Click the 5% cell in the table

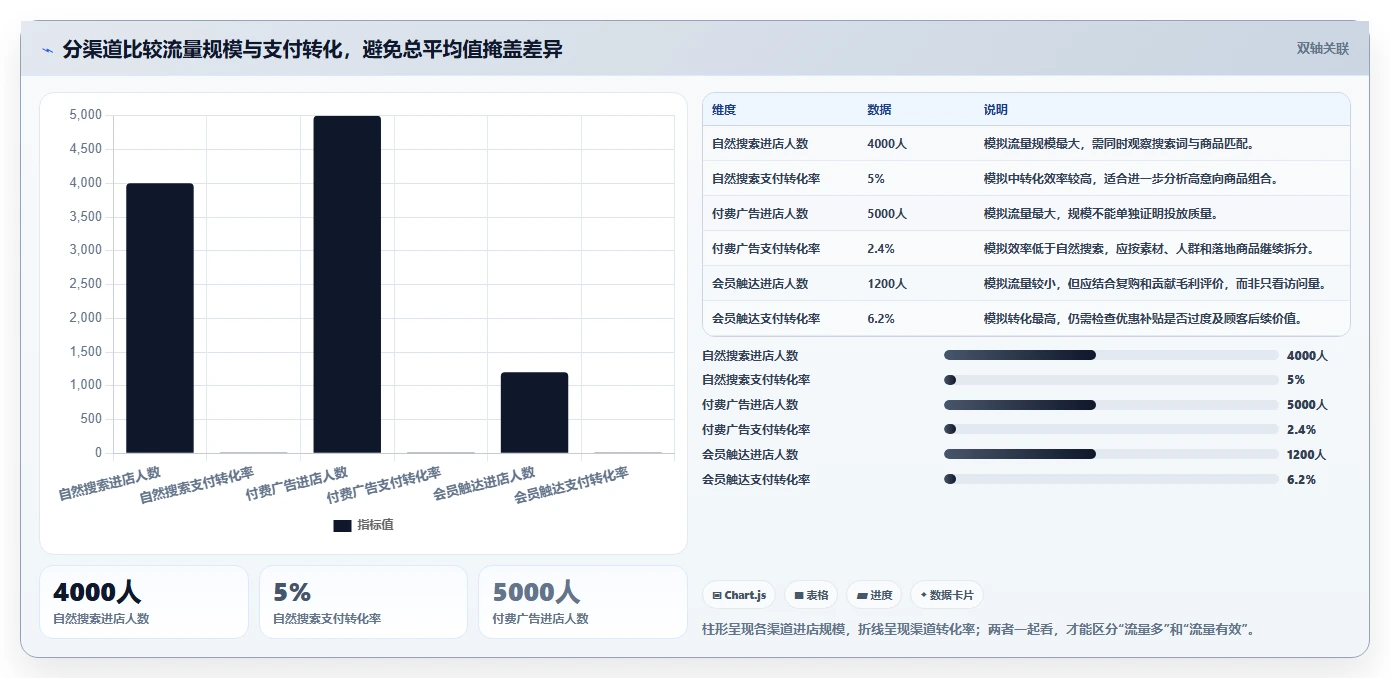tap(876, 179)
